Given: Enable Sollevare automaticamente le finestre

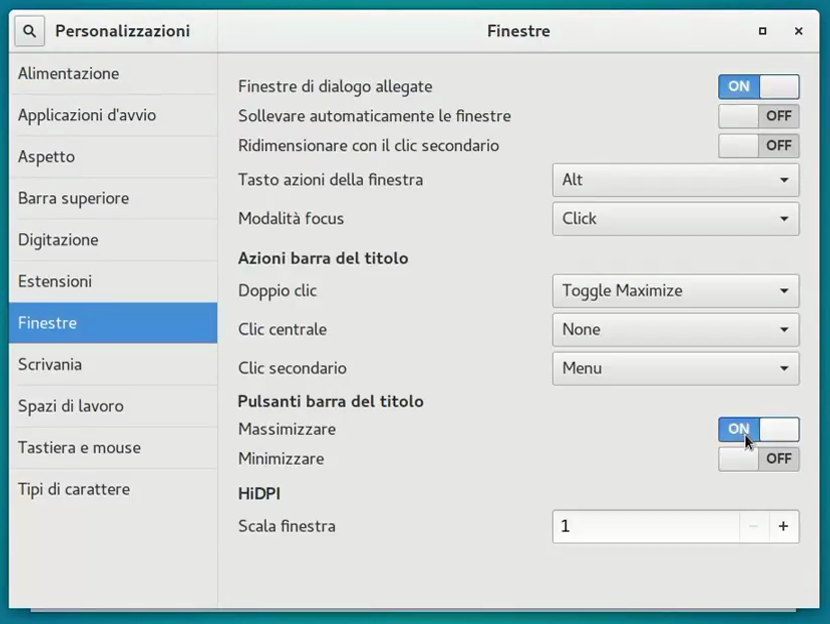Looking at the screenshot, I should click(758, 116).
